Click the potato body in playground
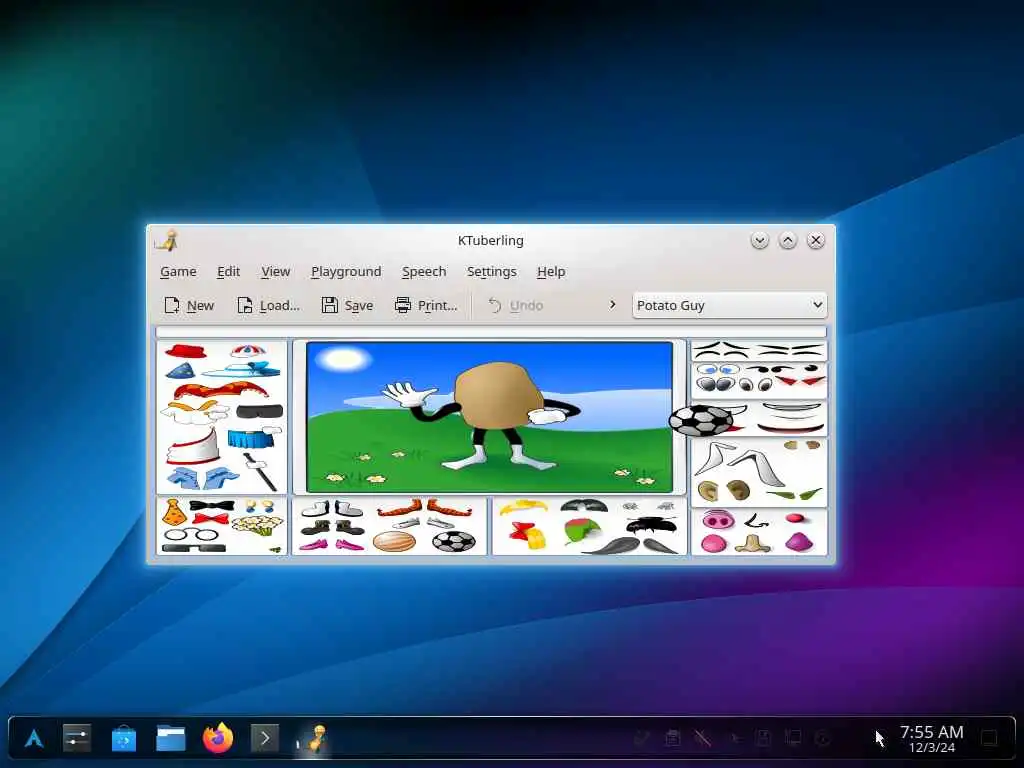The height and width of the screenshot is (768, 1024). (x=498, y=396)
